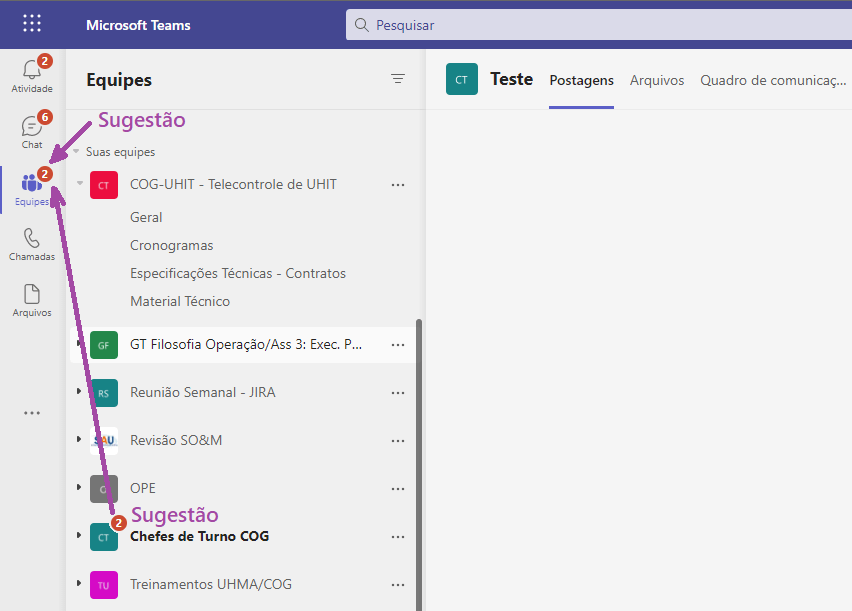
Task: Select the Equipes sidebar icon
Action: pyautogui.click(x=32, y=183)
